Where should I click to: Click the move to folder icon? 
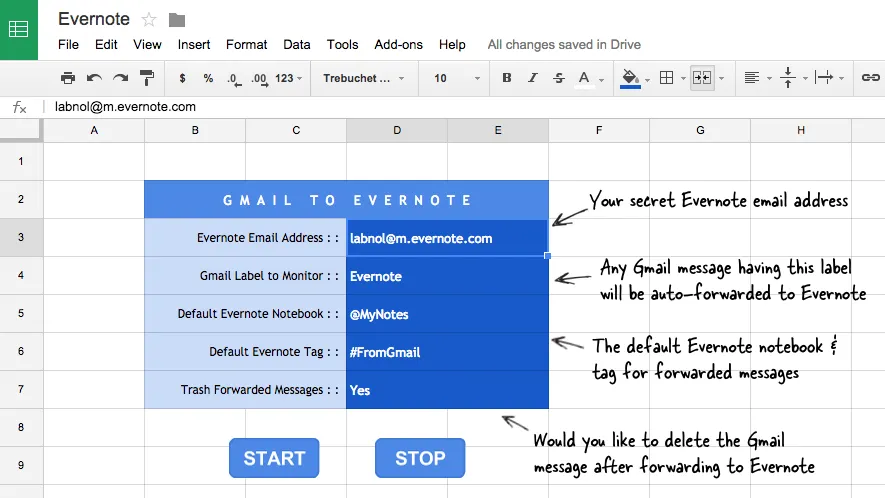pyautogui.click(x=177, y=20)
